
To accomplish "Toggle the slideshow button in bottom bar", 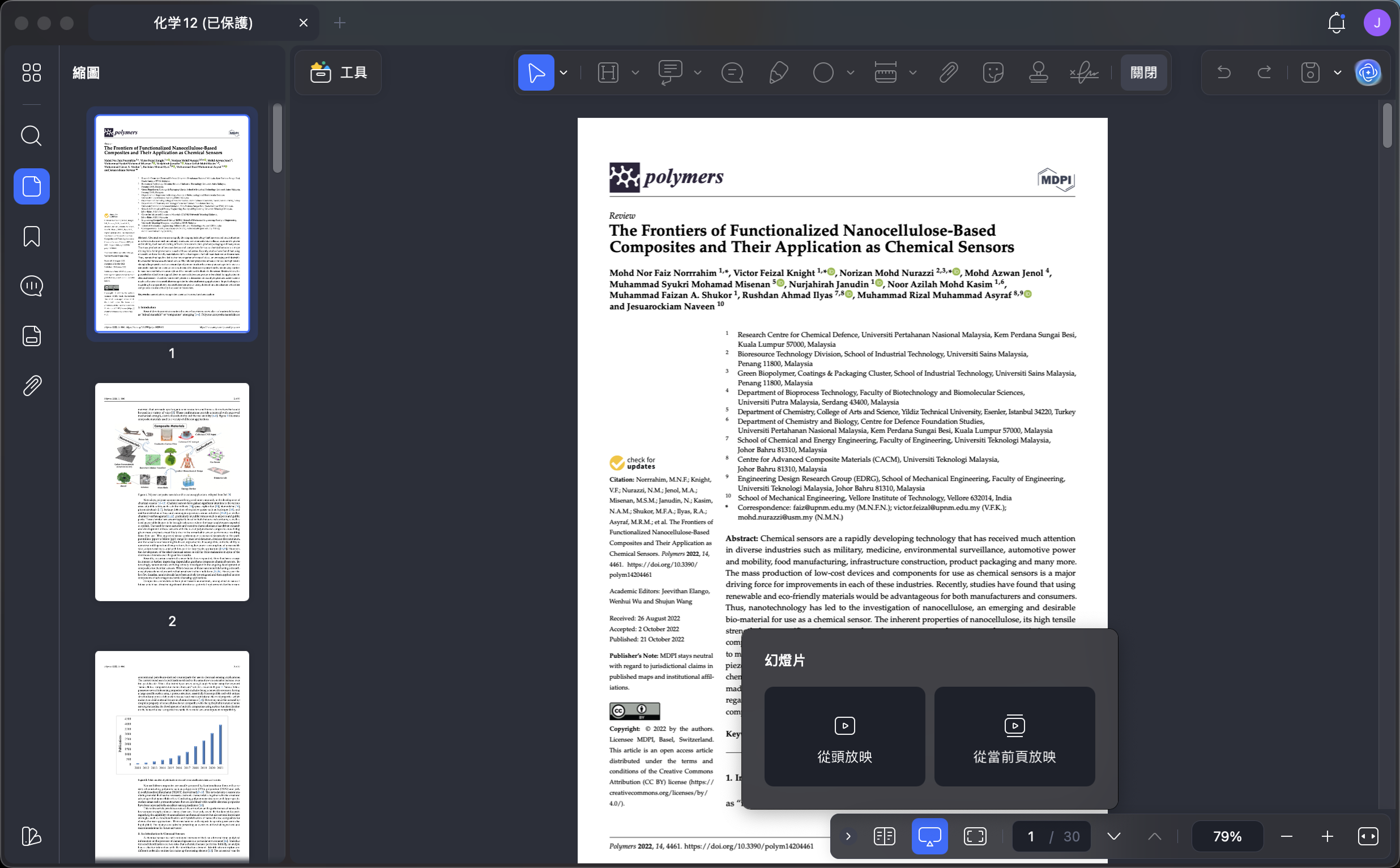I will [929, 836].
